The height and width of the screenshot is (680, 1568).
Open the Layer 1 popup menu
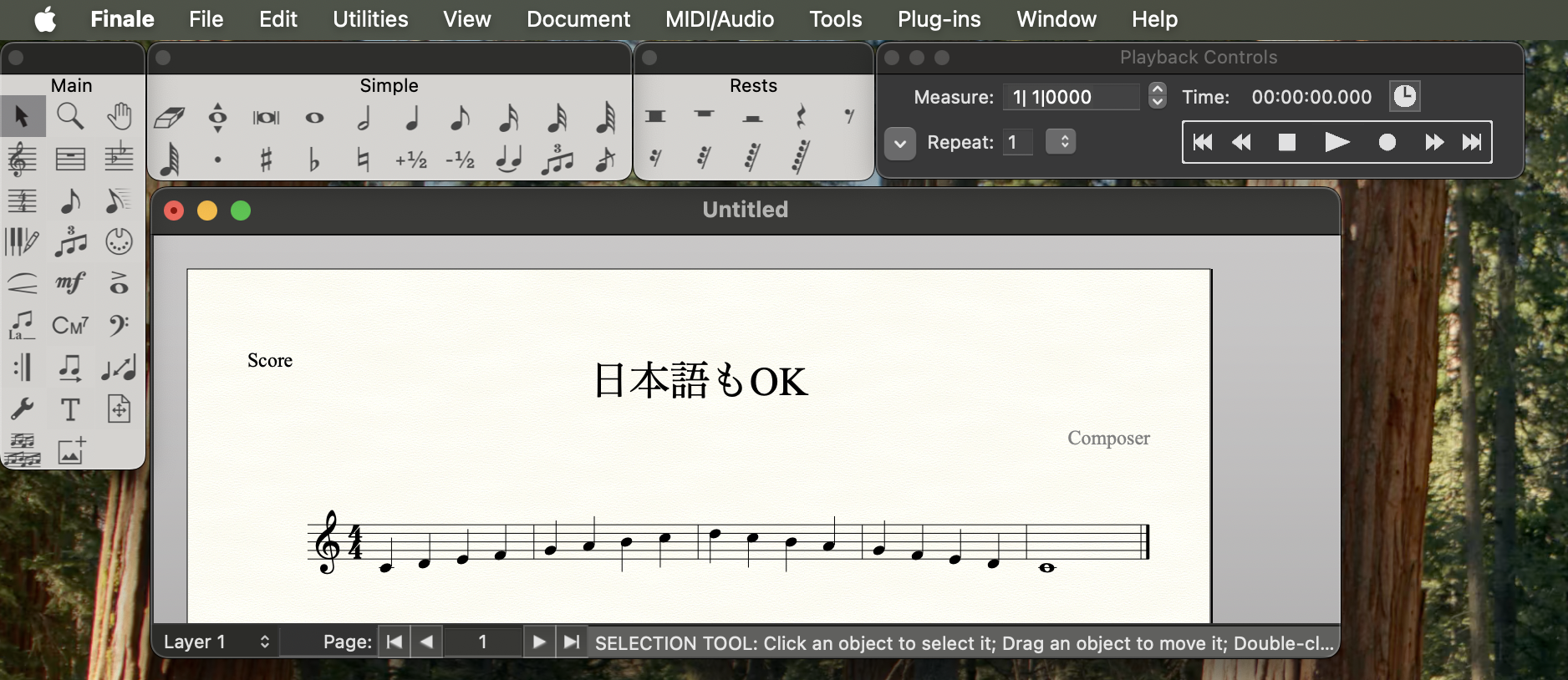(217, 642)
